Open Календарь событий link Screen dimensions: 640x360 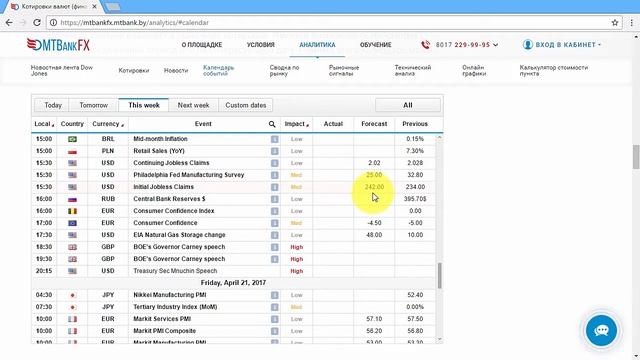click(x=218, y=71)
